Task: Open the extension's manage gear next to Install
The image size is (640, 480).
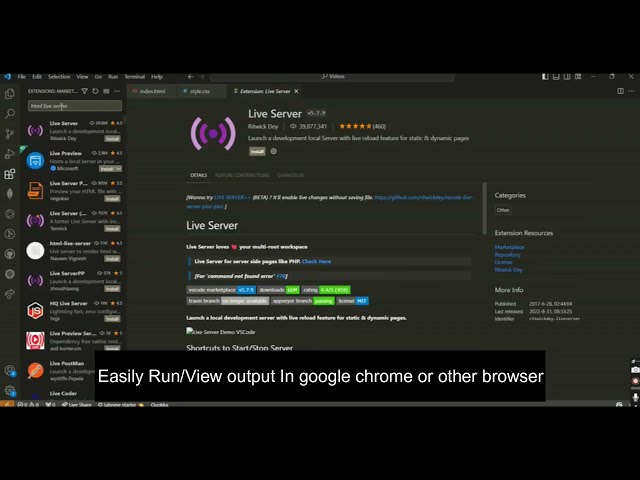Action: (273, 151)
